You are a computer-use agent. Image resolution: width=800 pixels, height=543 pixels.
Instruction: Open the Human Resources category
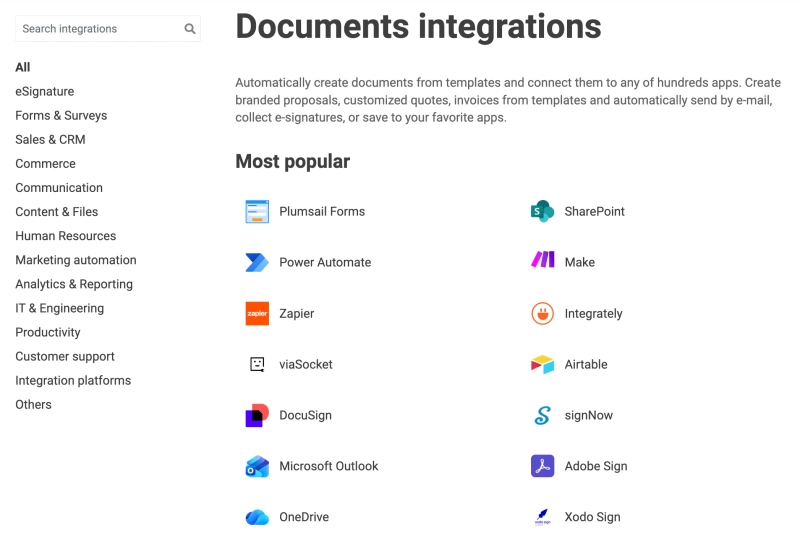point(66,236)
